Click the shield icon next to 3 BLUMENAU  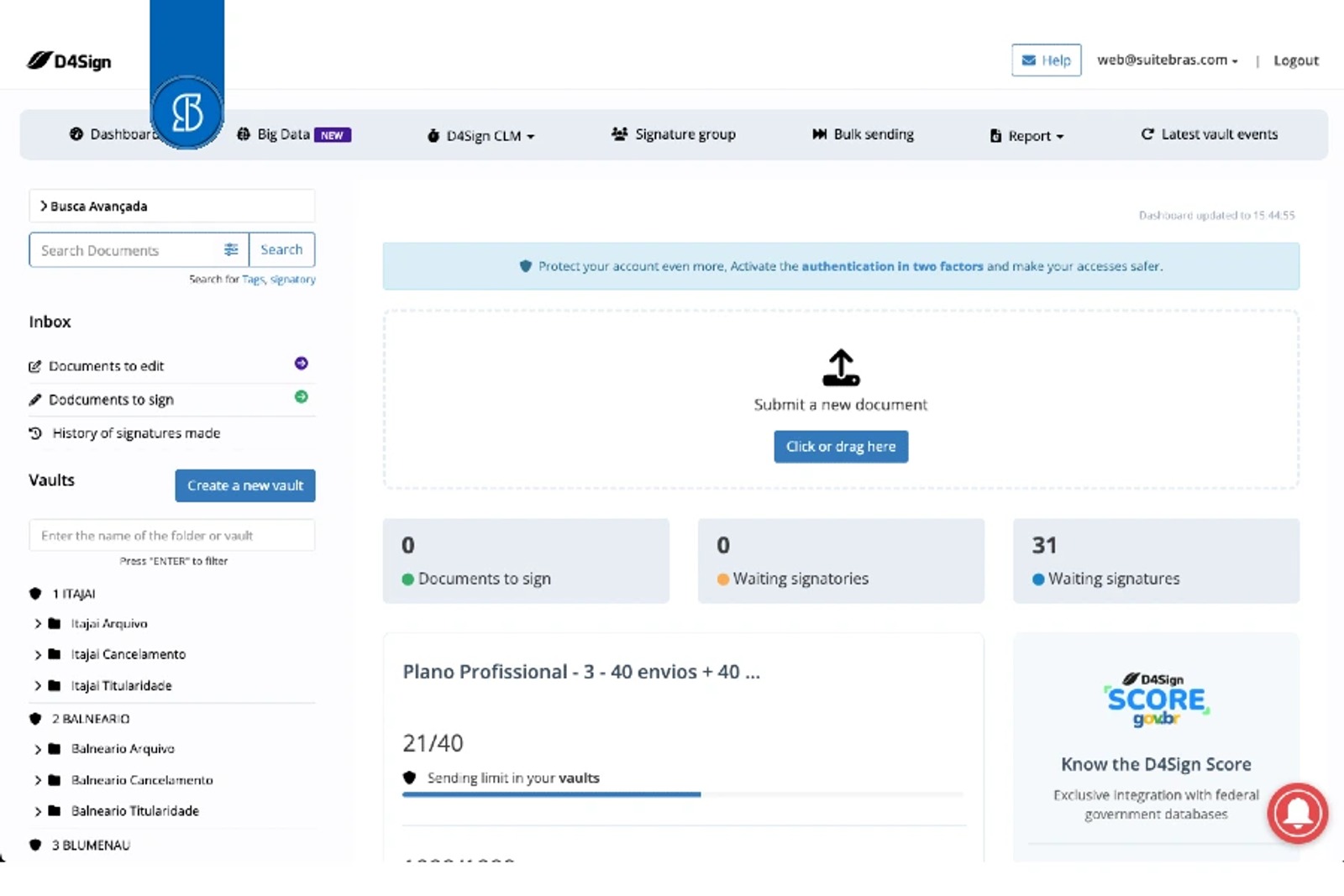(x=35, y=845)
